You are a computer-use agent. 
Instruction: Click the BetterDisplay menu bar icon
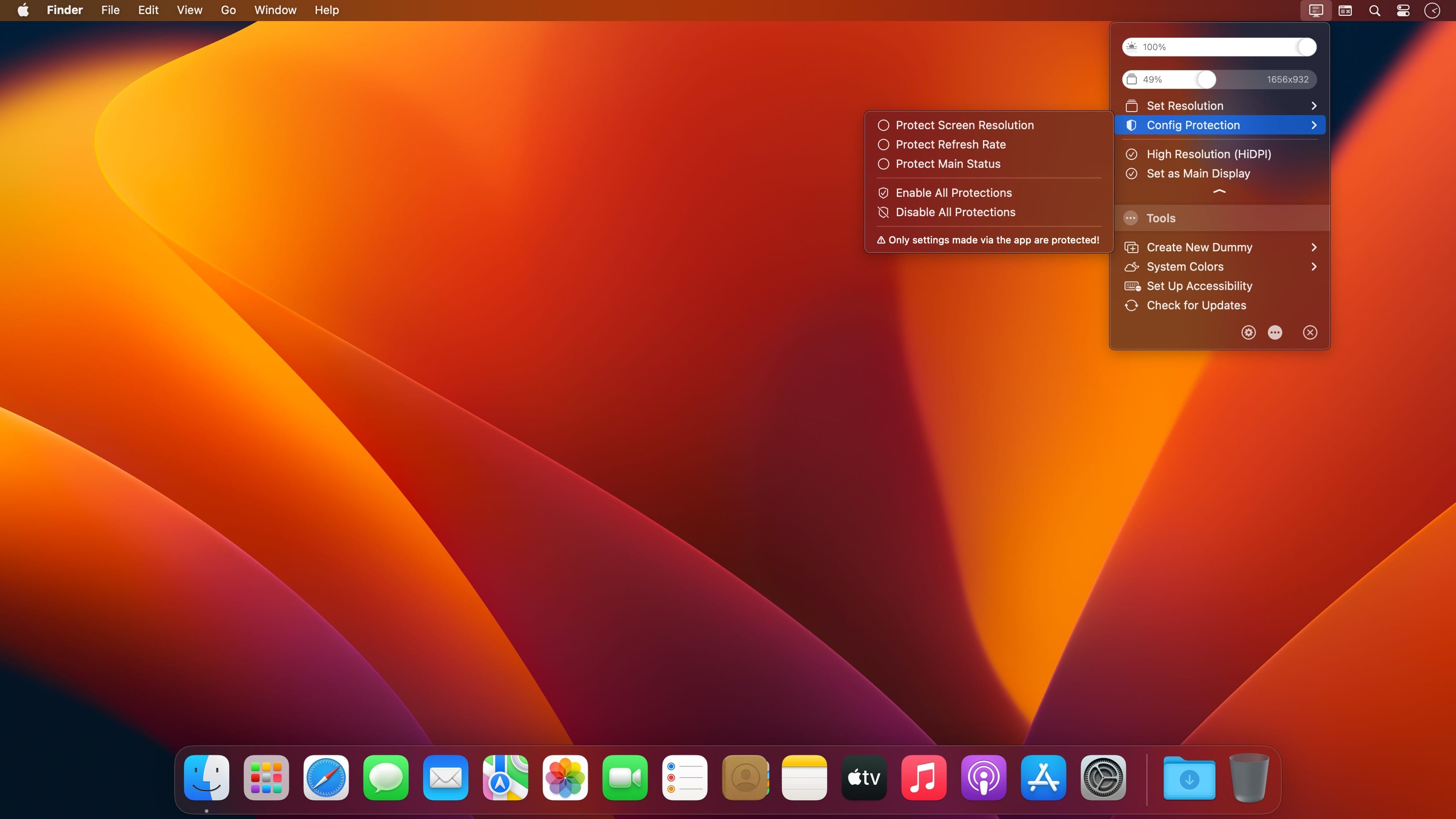[x=1315, y=10]
